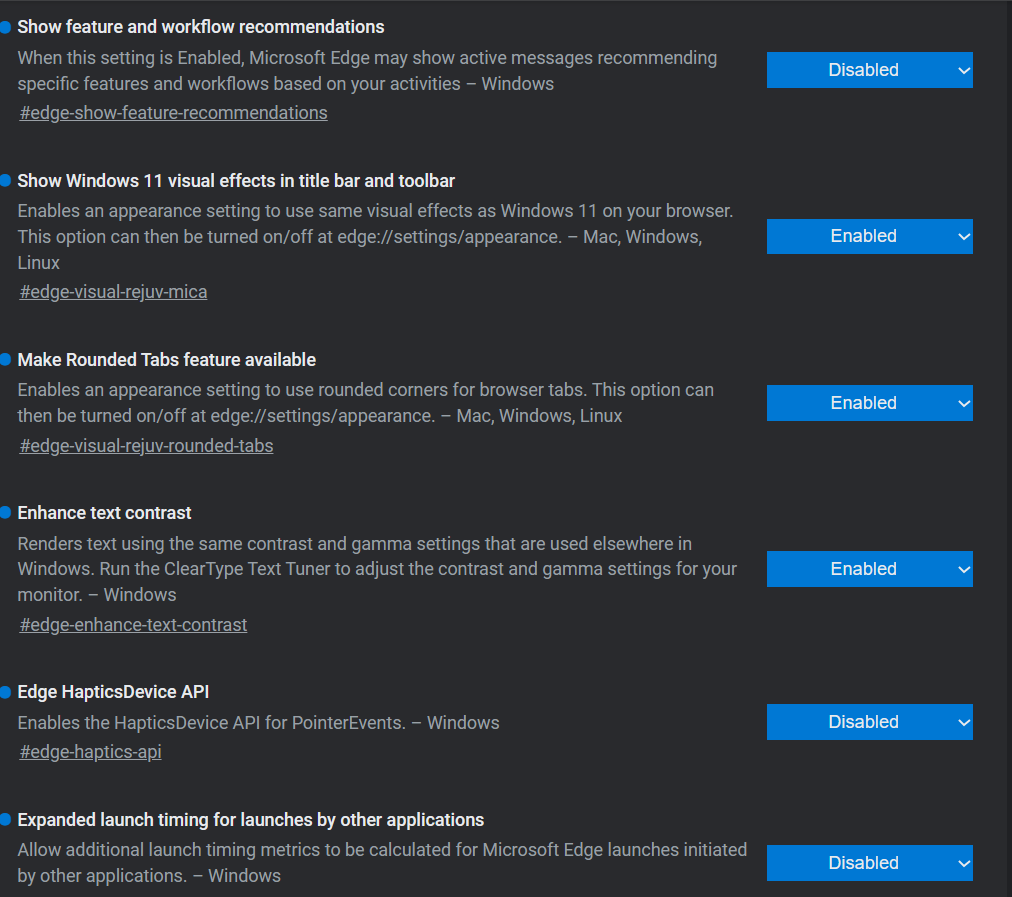Click blue dot beside Expanded launch timing

coord(5,820)
